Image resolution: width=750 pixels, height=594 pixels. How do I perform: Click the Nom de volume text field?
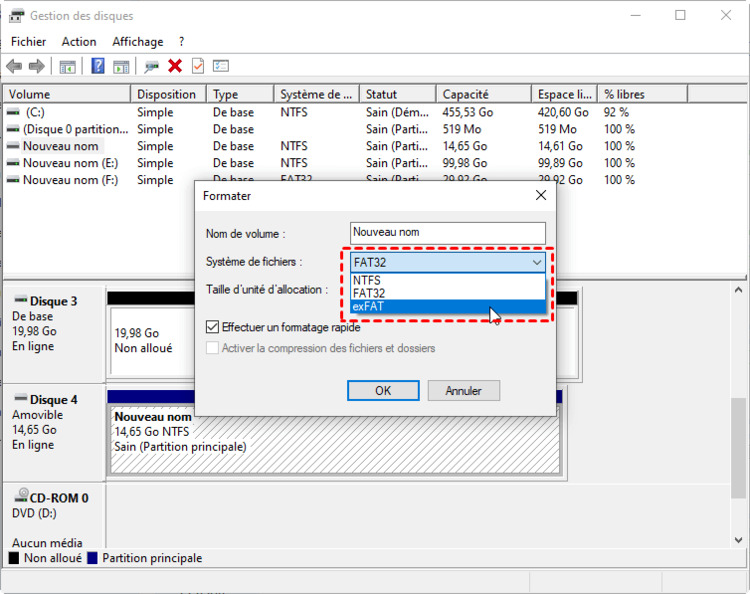448,233
